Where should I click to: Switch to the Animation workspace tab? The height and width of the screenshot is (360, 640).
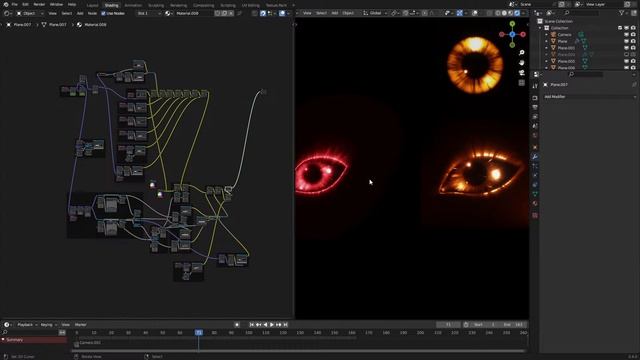click(133, 5)
